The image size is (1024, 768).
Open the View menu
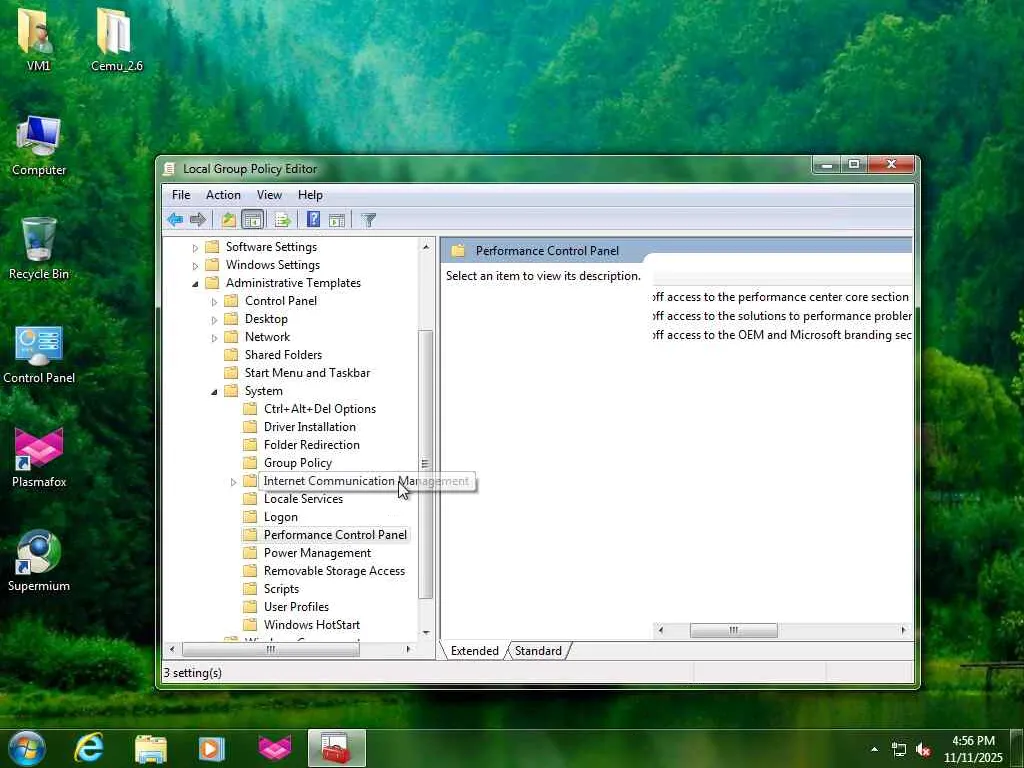[269, 195]
